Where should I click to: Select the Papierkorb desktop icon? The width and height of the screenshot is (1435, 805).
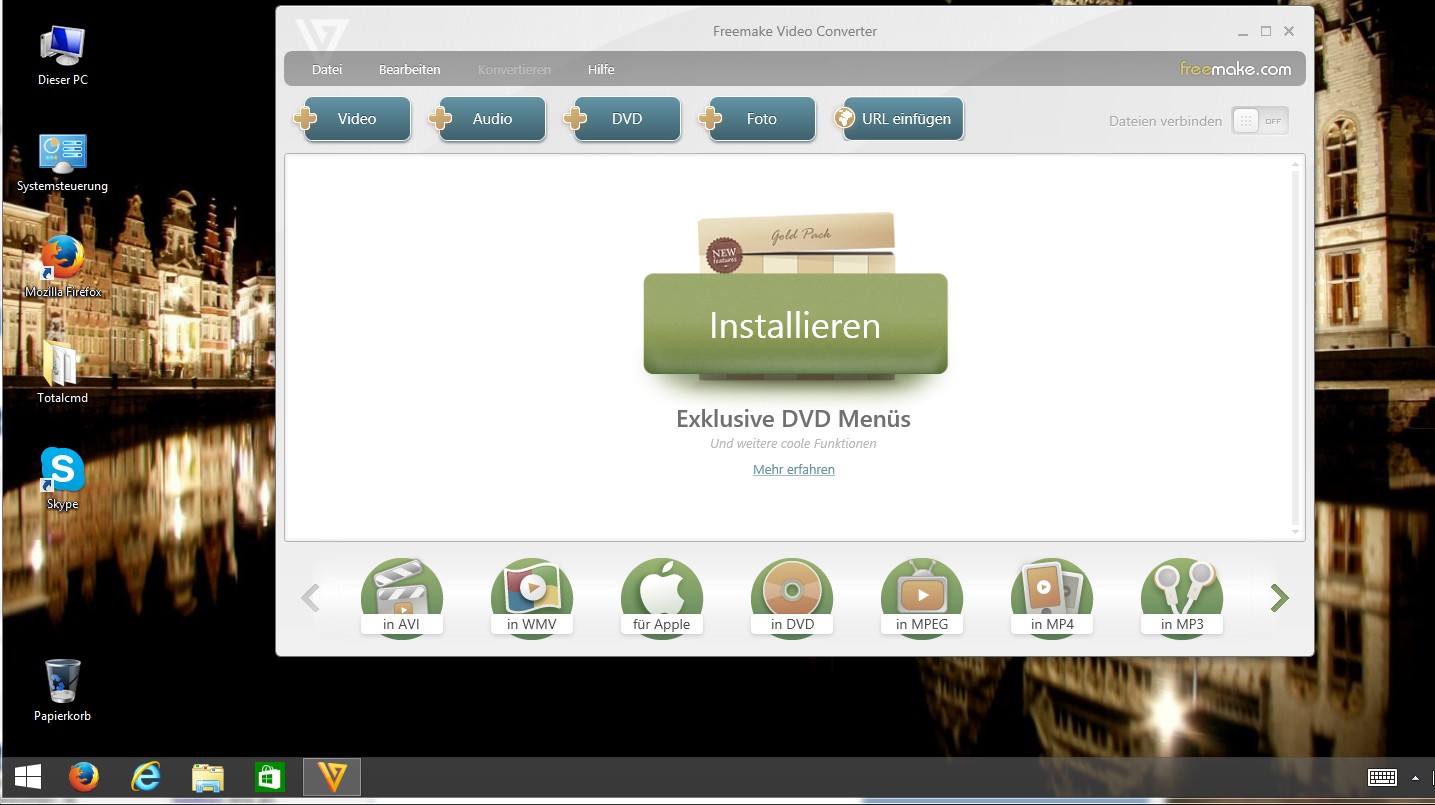point(62,690)
